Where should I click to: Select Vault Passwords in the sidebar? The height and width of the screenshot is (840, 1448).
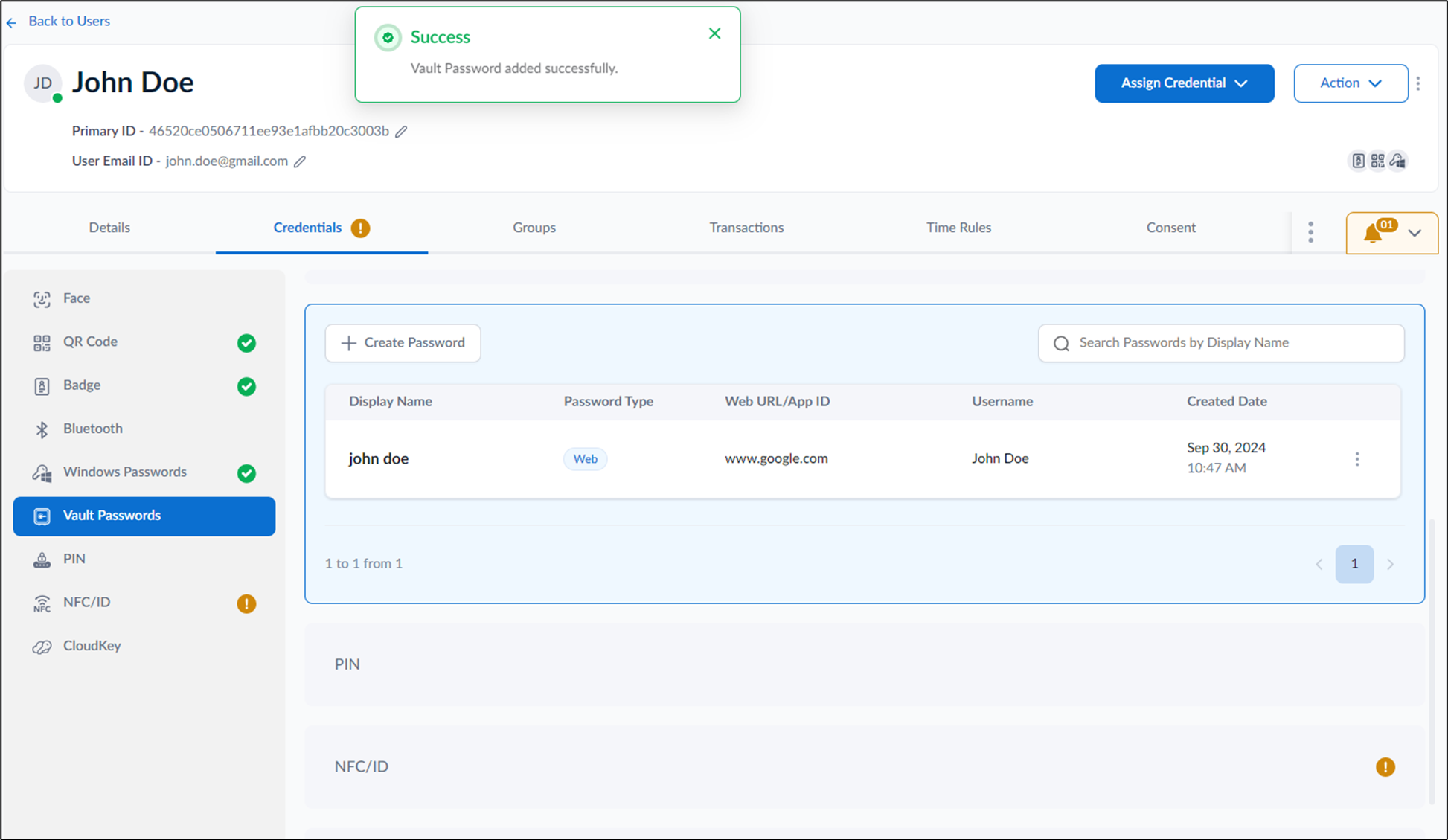pos(144,516)
